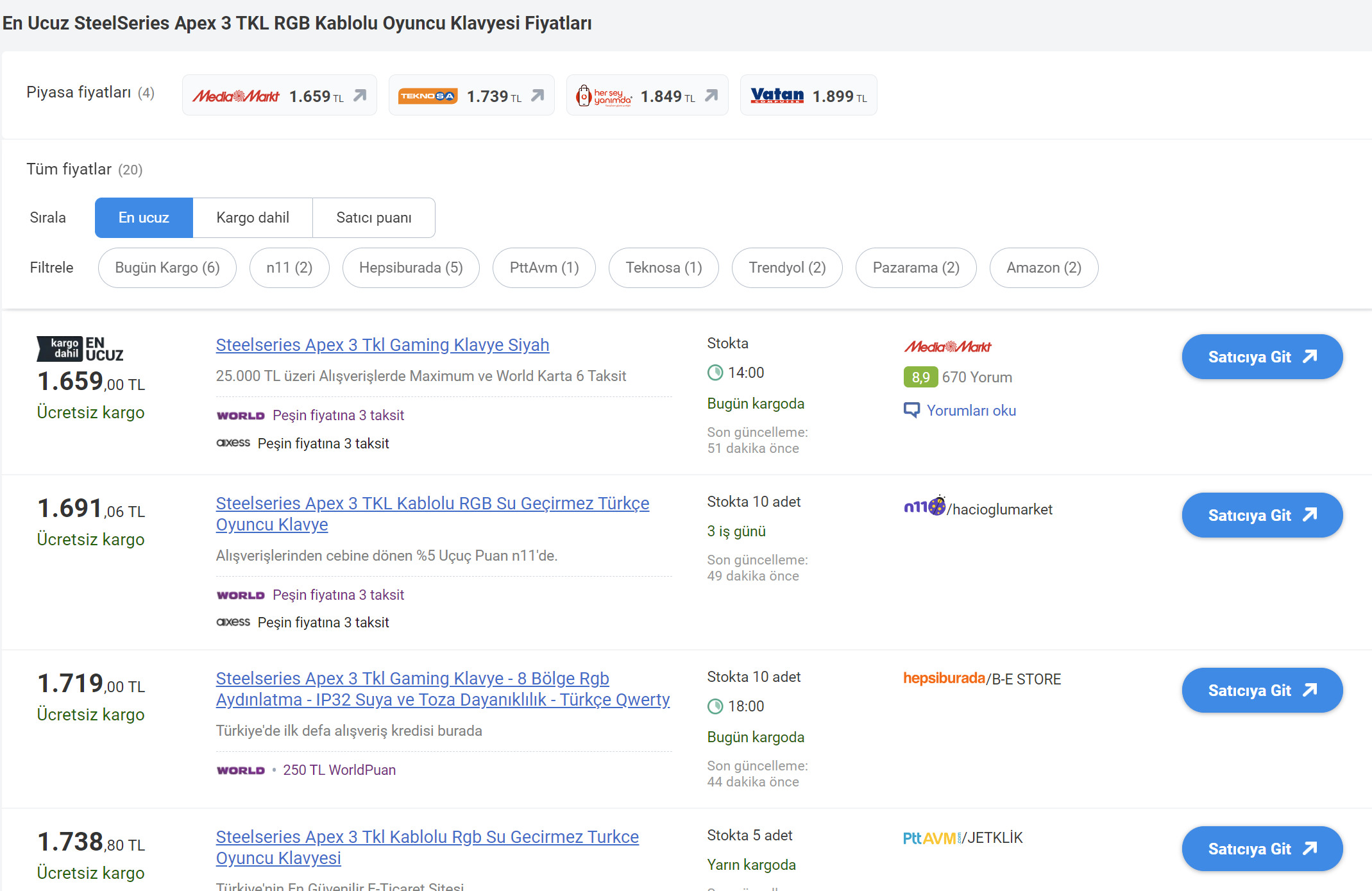Toggle Amazon (2) filter
Viewport: 1372px width, 891px height.
[x=1044, y=267]
